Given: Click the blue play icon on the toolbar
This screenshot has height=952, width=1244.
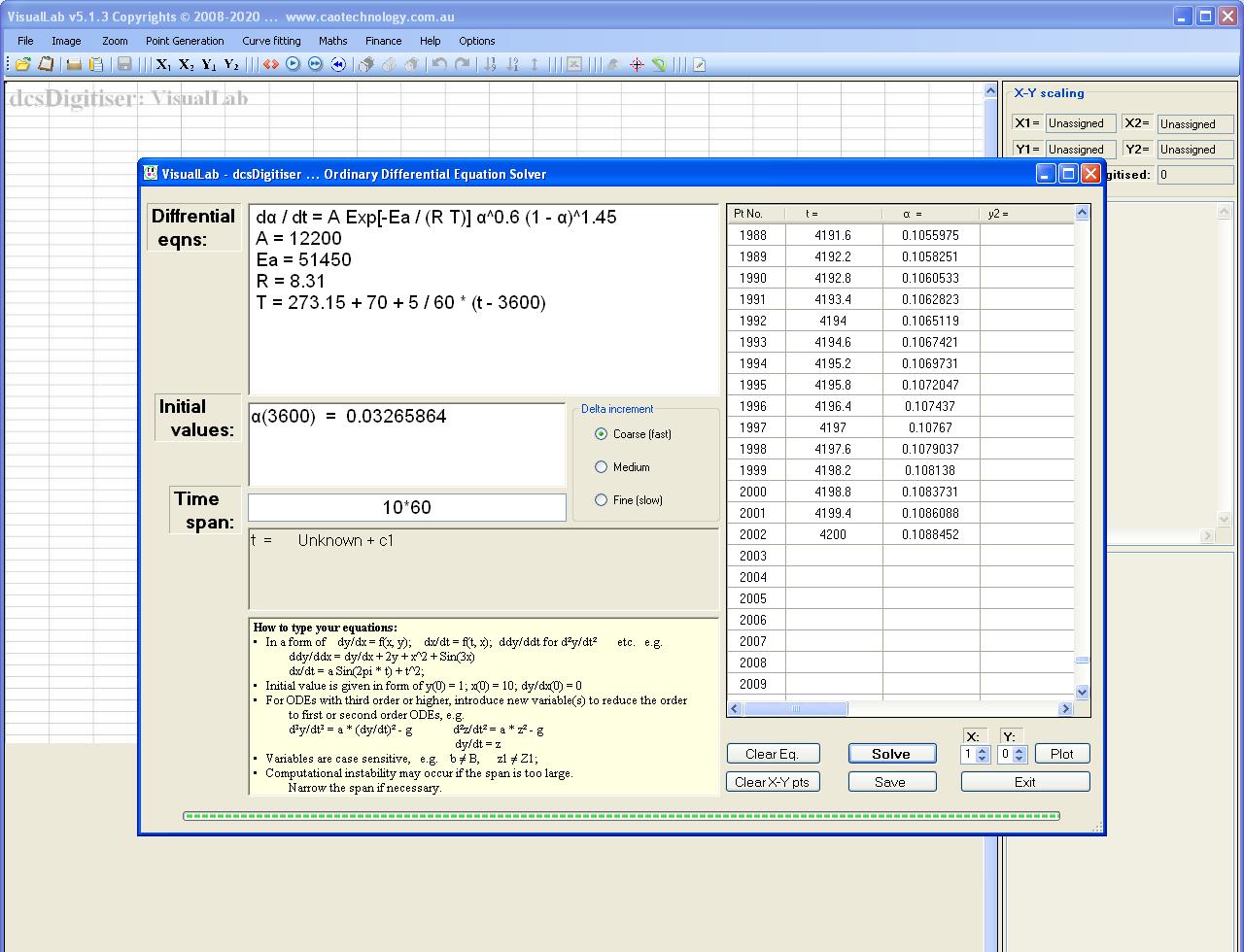Looking at the screenshot, I should click(293, 64).
